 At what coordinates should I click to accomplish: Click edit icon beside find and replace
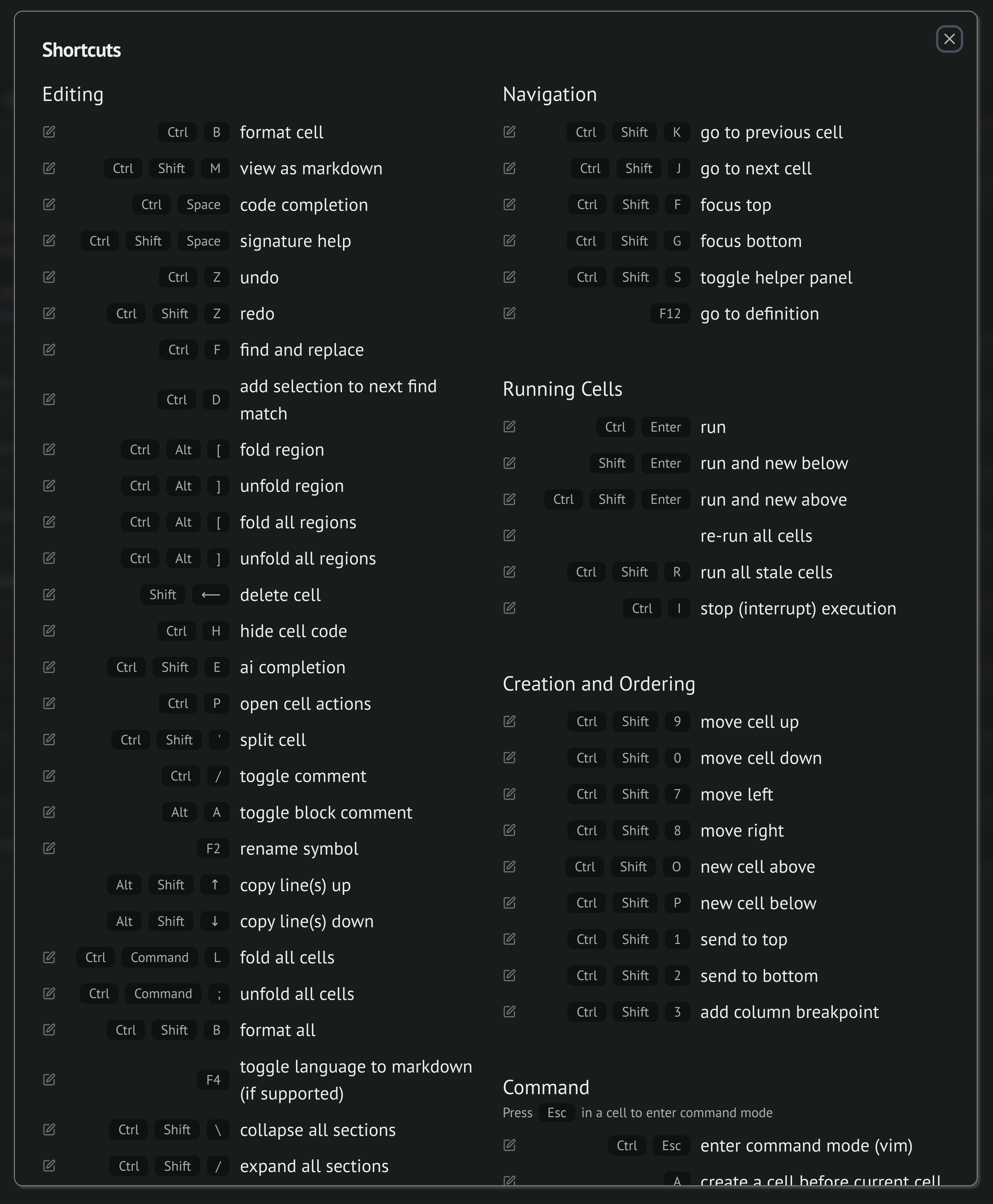point(49,349)
